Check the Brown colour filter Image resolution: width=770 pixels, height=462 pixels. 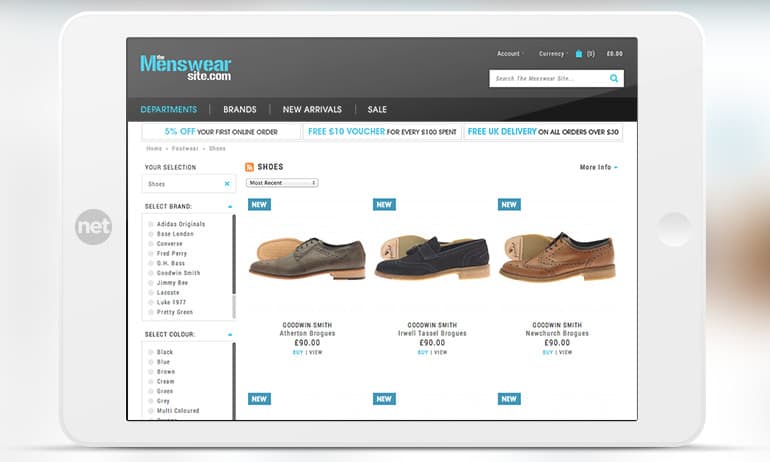pos(151,372)
